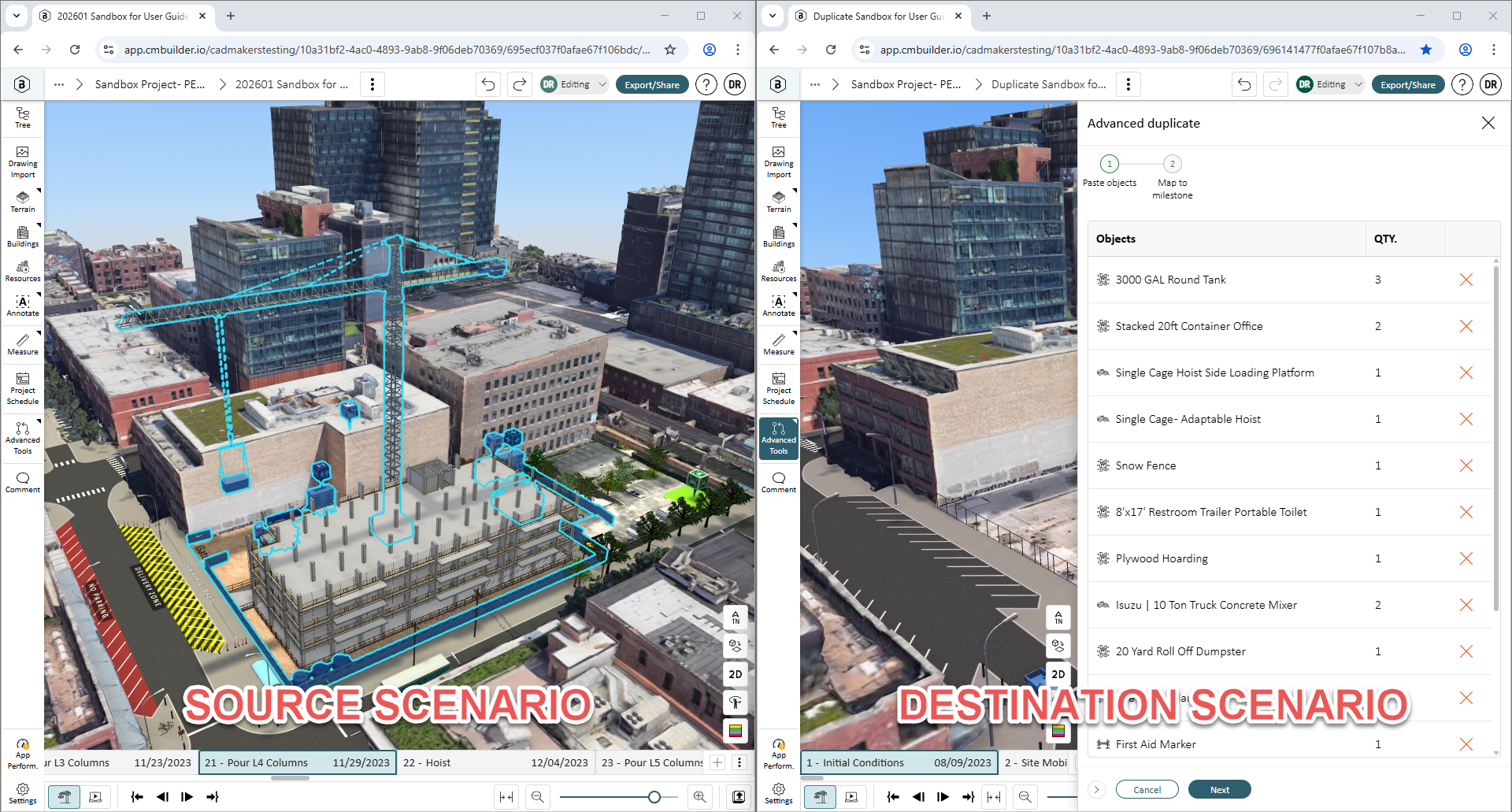1512x812 pixels.
Task: Open Project Schedule in left window
Action: click(23, 388)
